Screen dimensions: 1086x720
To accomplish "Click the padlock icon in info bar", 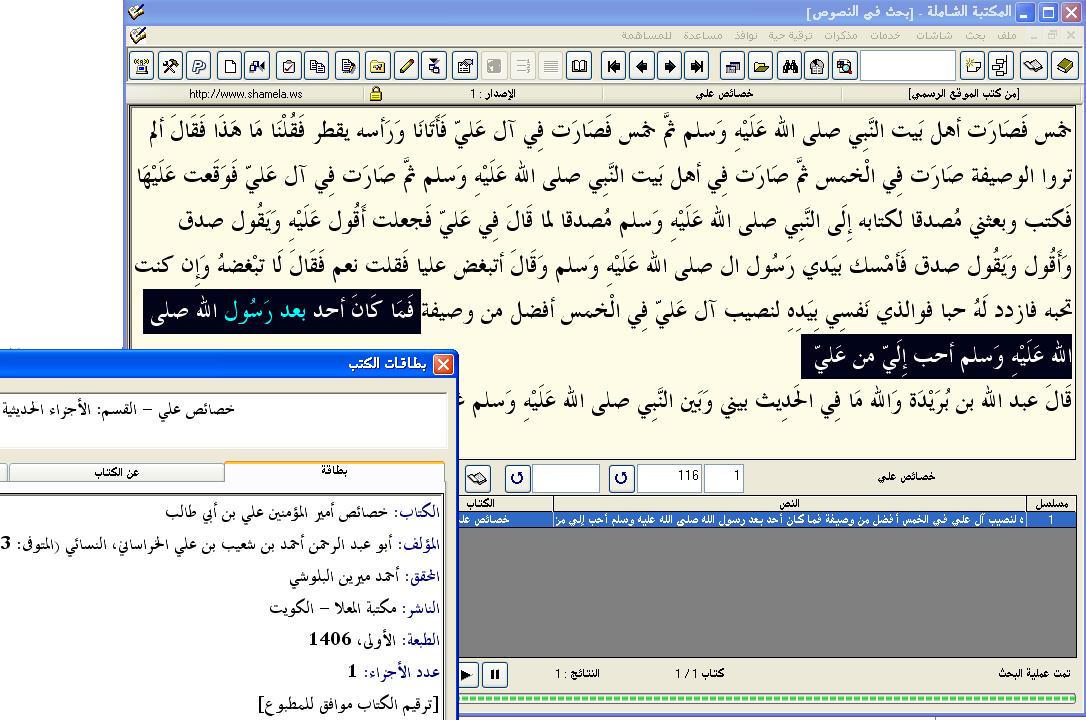I will [x=376, y=94].
